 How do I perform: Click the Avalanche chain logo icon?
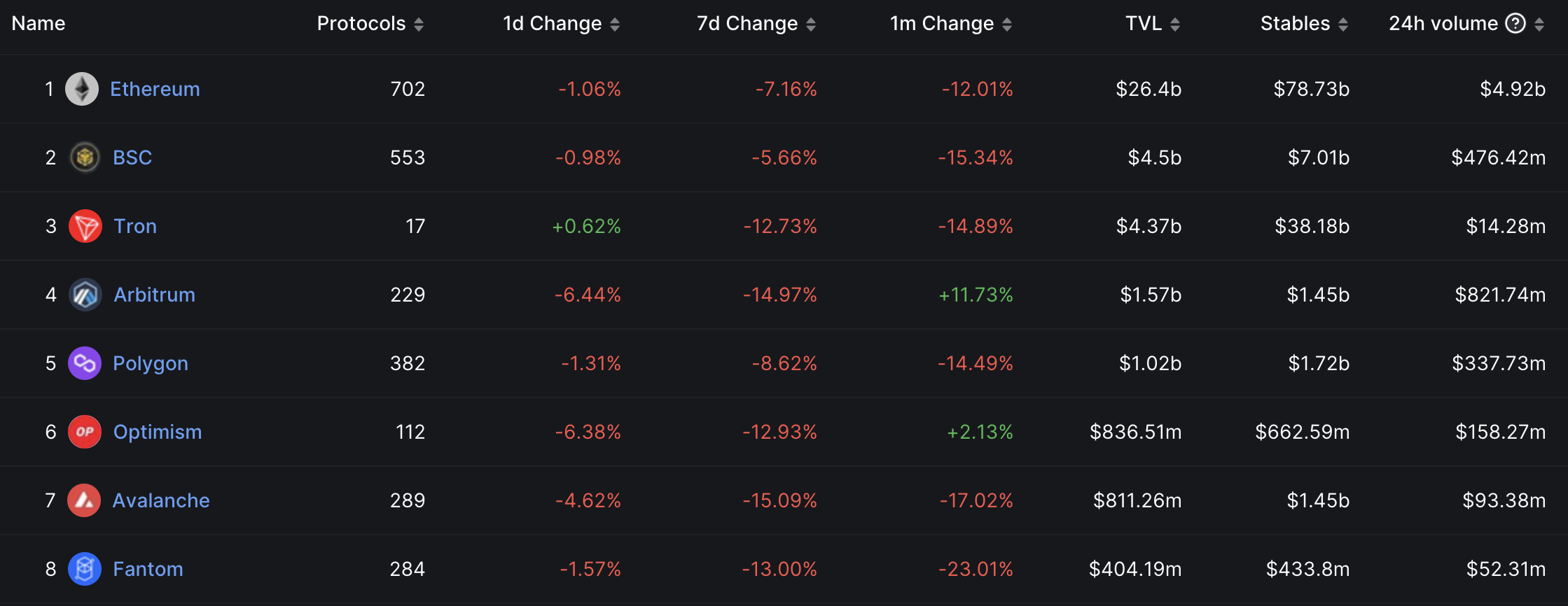tap(84, 500)
